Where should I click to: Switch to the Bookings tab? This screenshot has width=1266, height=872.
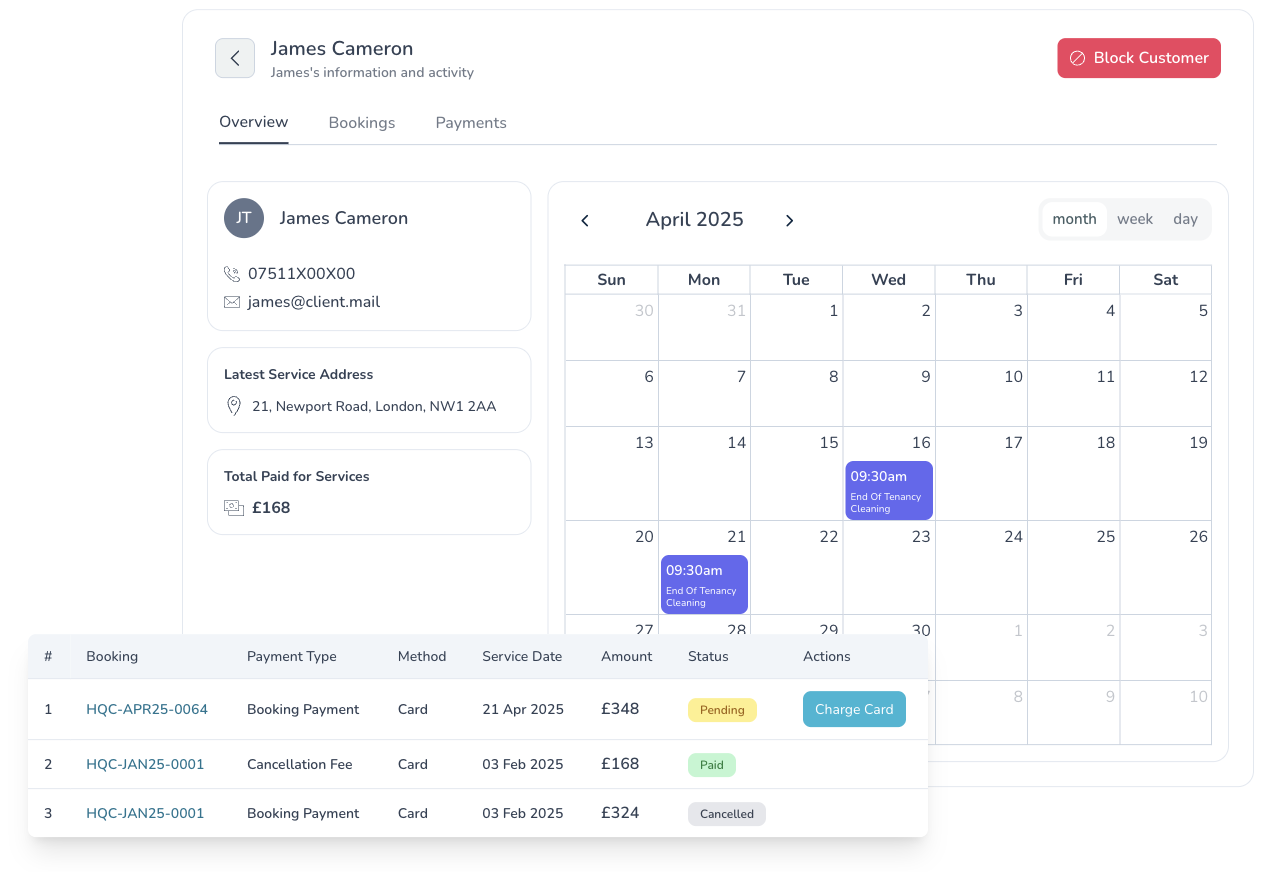tap(362, 123)
